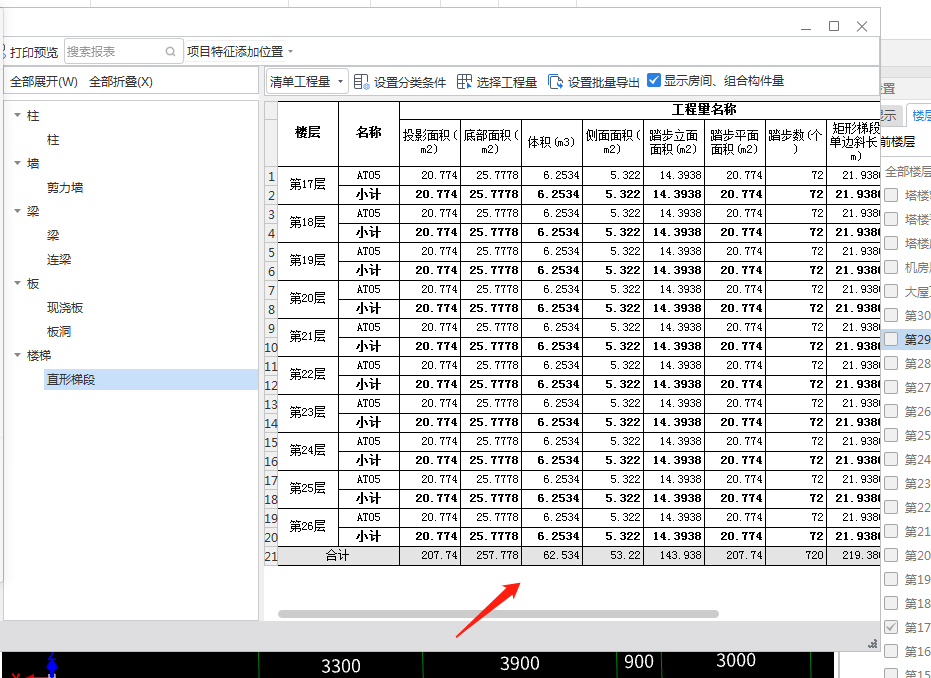
Task: Select 现浇板 in the tree
Action: (x=65, y=308)
